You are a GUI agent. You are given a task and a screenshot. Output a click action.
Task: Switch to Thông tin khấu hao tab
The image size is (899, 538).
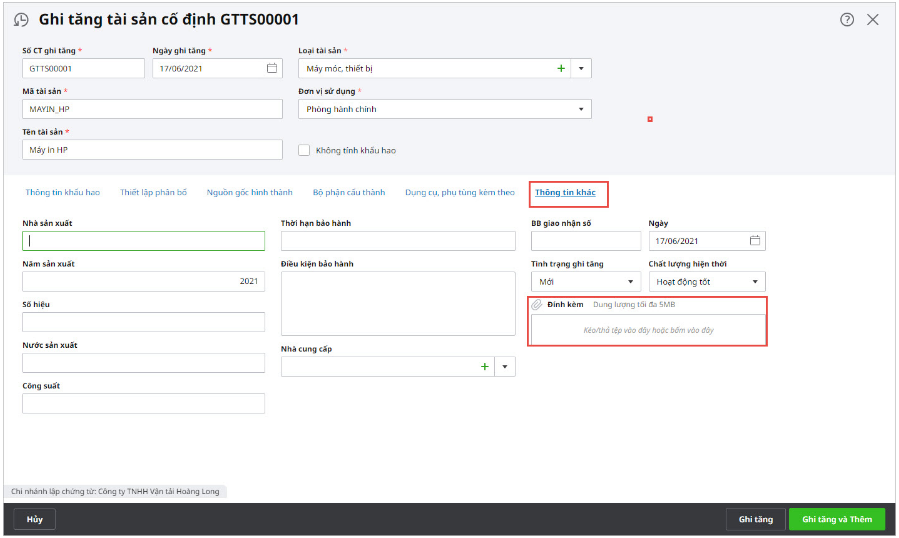tap(63, 192)
